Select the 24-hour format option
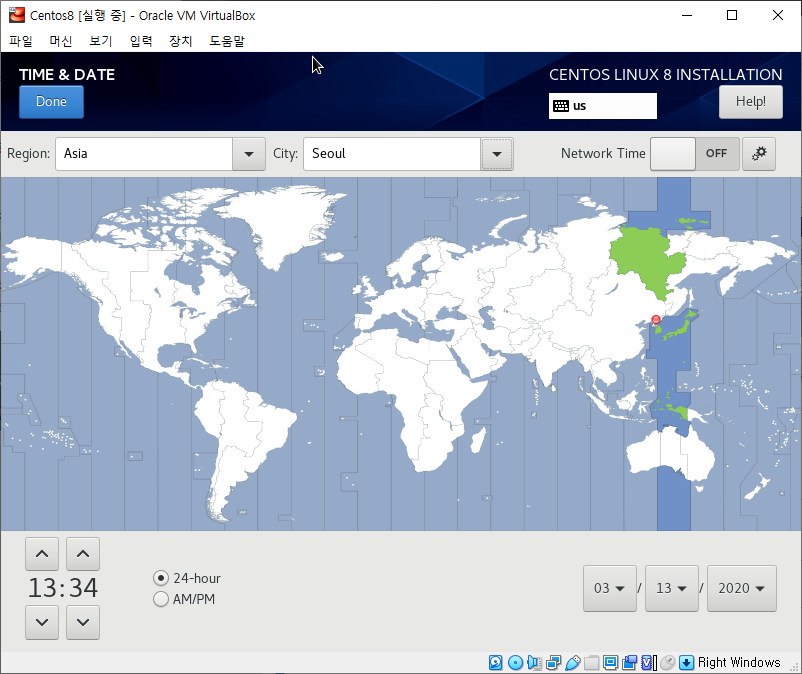Viewport: 802px width, 674px height. [x=187, y=578]
